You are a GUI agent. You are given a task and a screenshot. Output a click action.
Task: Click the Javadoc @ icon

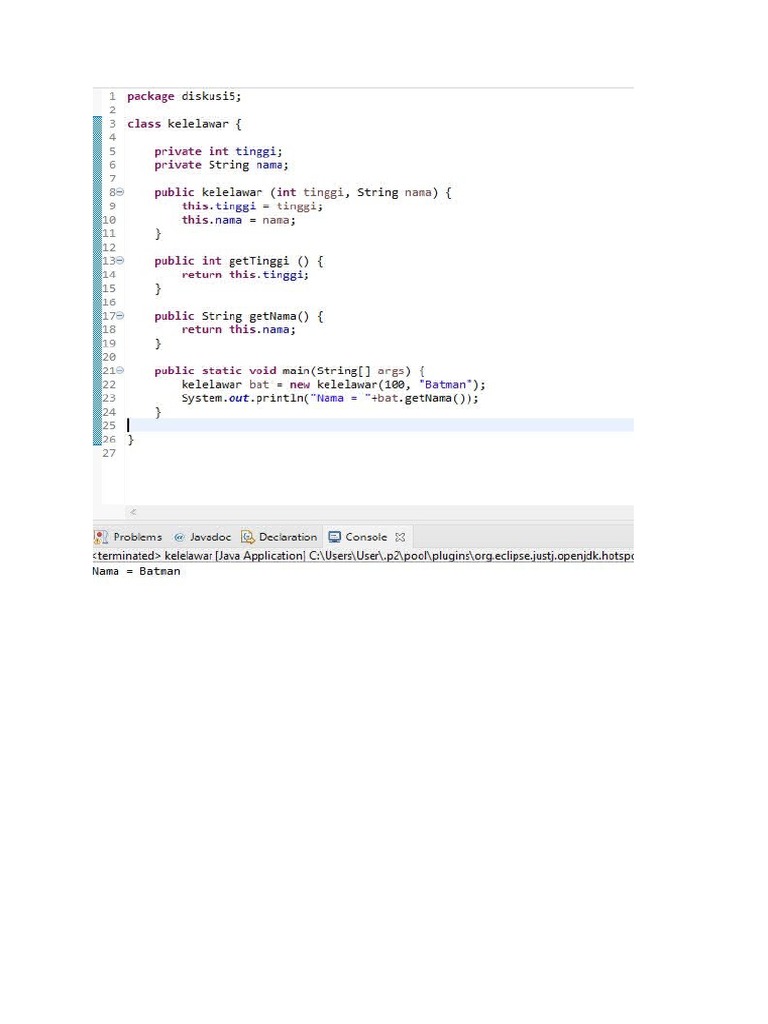pyautogui.click(x=179, y=537)
